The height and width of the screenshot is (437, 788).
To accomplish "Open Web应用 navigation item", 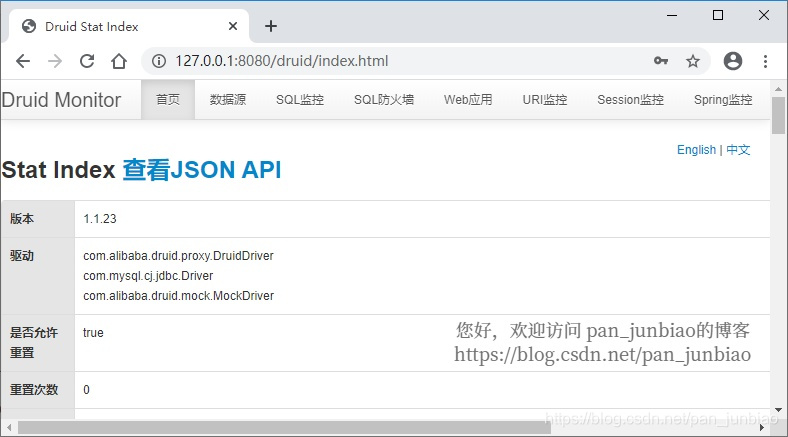I will pyautogui.click(x=468, y=99).
